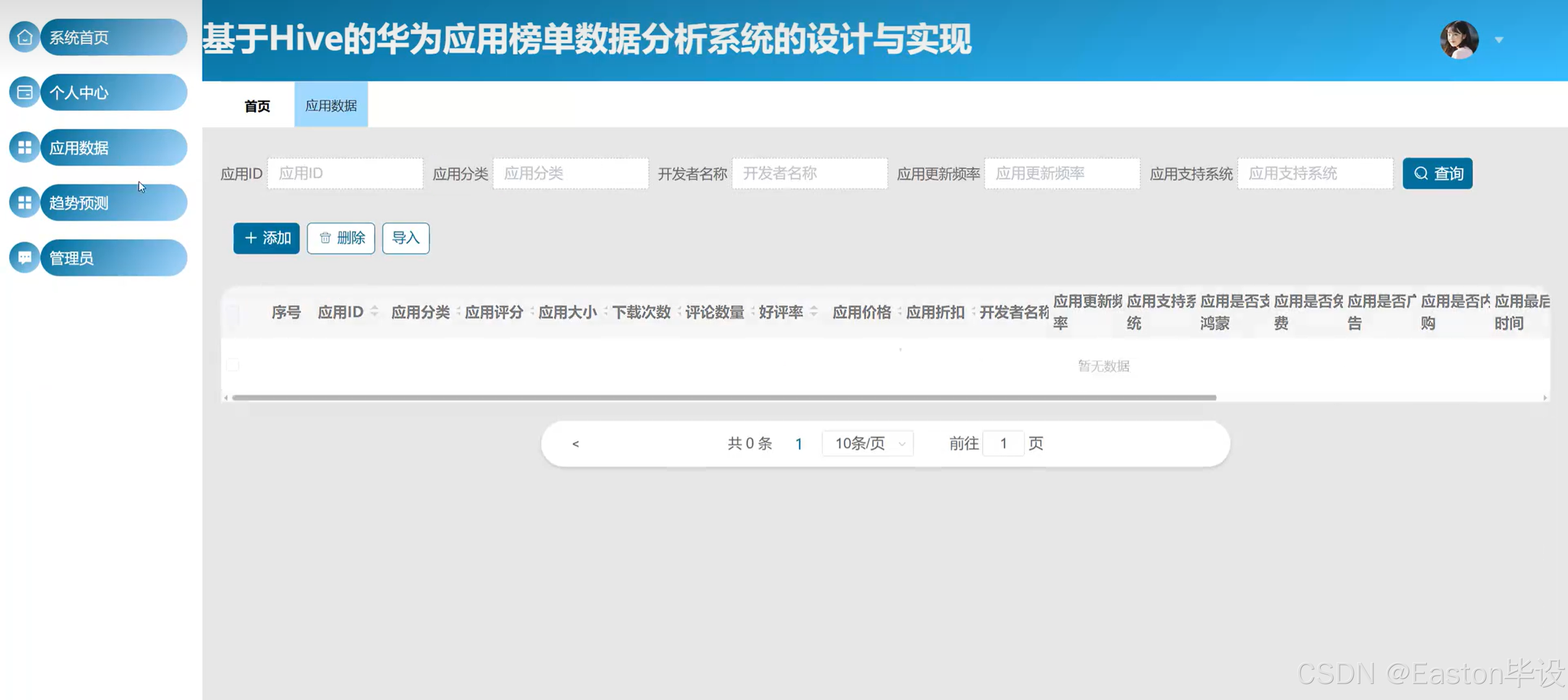Focus the 应用支持系统 search field
The height and width of the screenshot is (700, 1568).
pos(1316,173)
